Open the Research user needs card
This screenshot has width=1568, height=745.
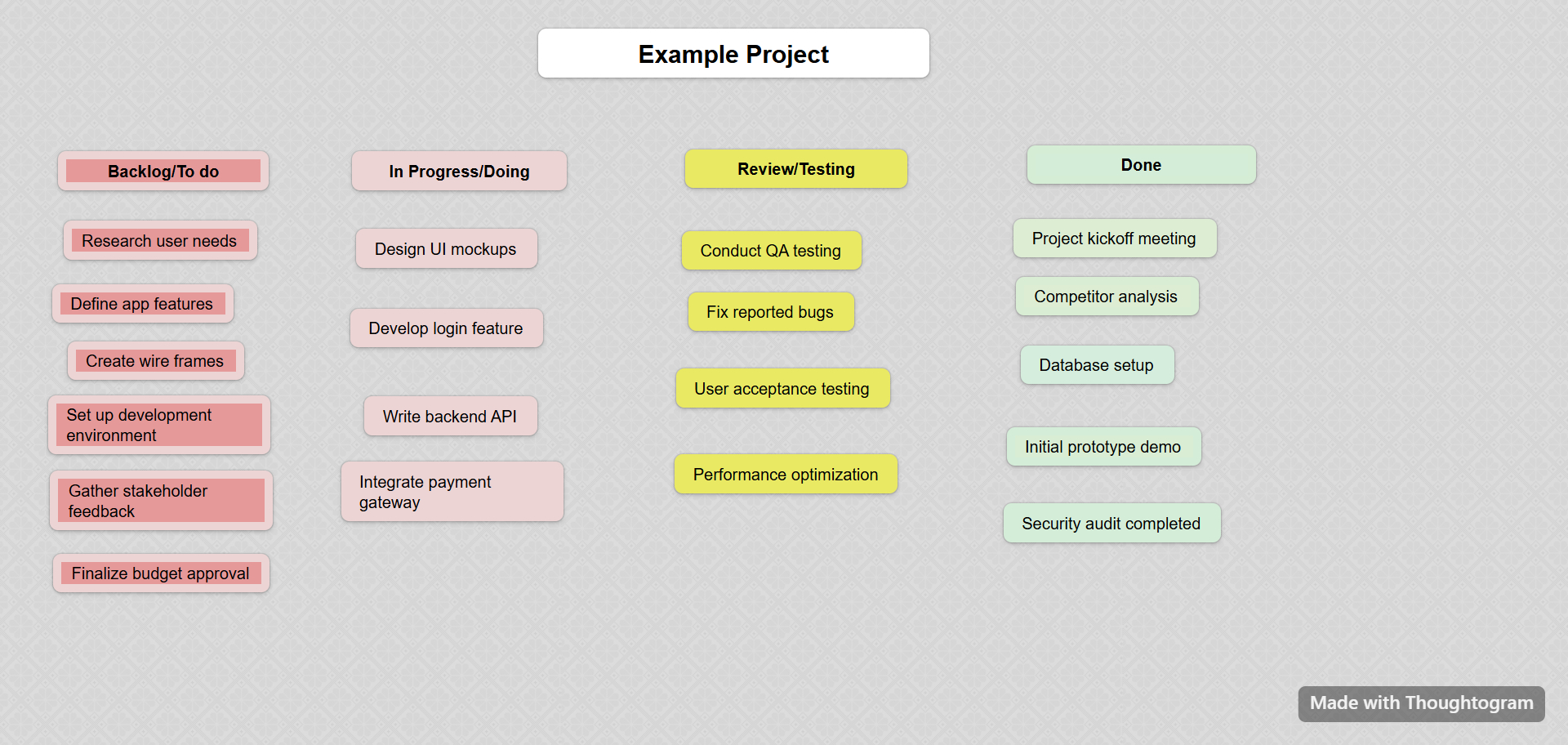click(x=160, y=241)
